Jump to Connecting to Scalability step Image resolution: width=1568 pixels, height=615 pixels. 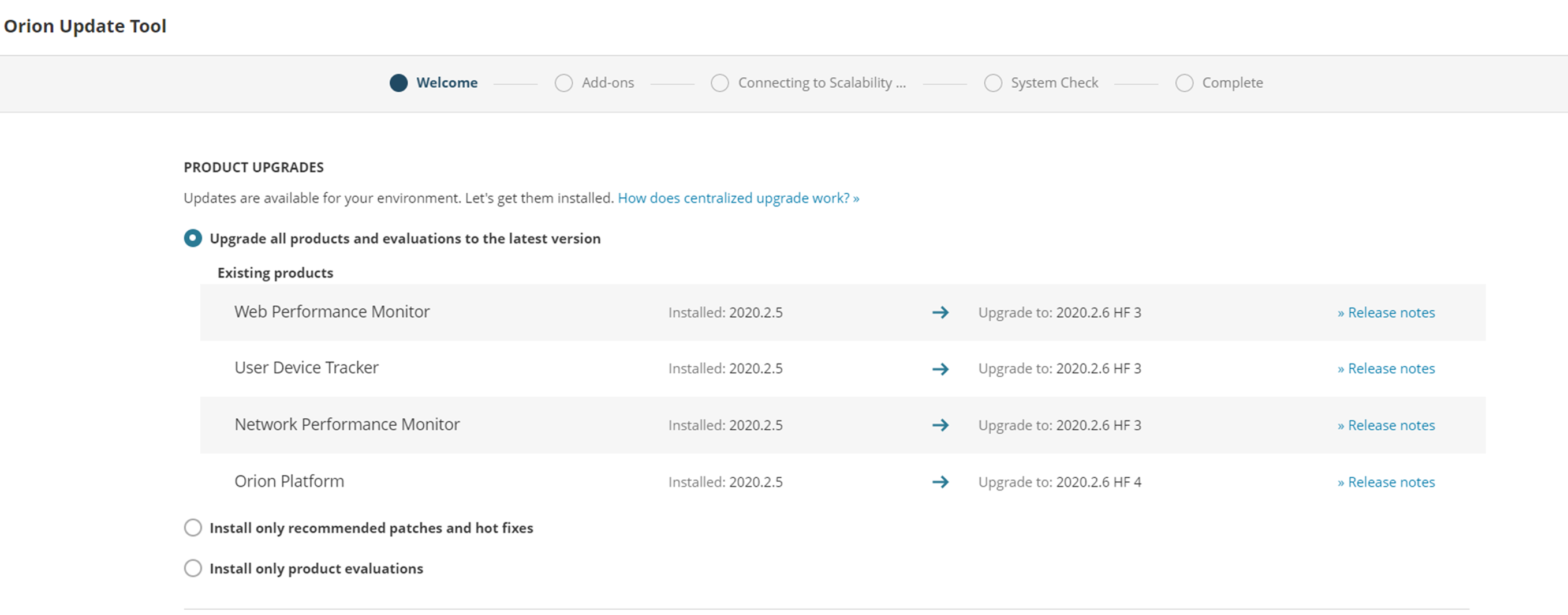[821, 82]
